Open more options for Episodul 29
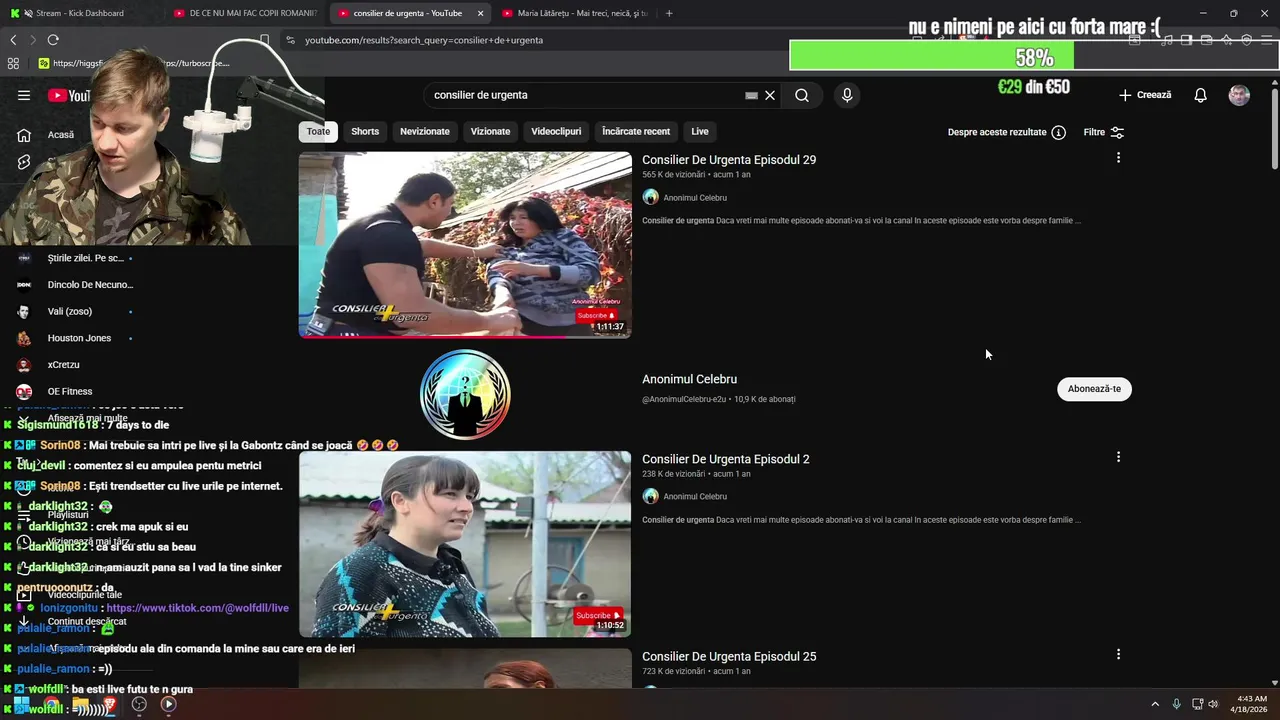 pyautogui.click(x=1118, y=158)
